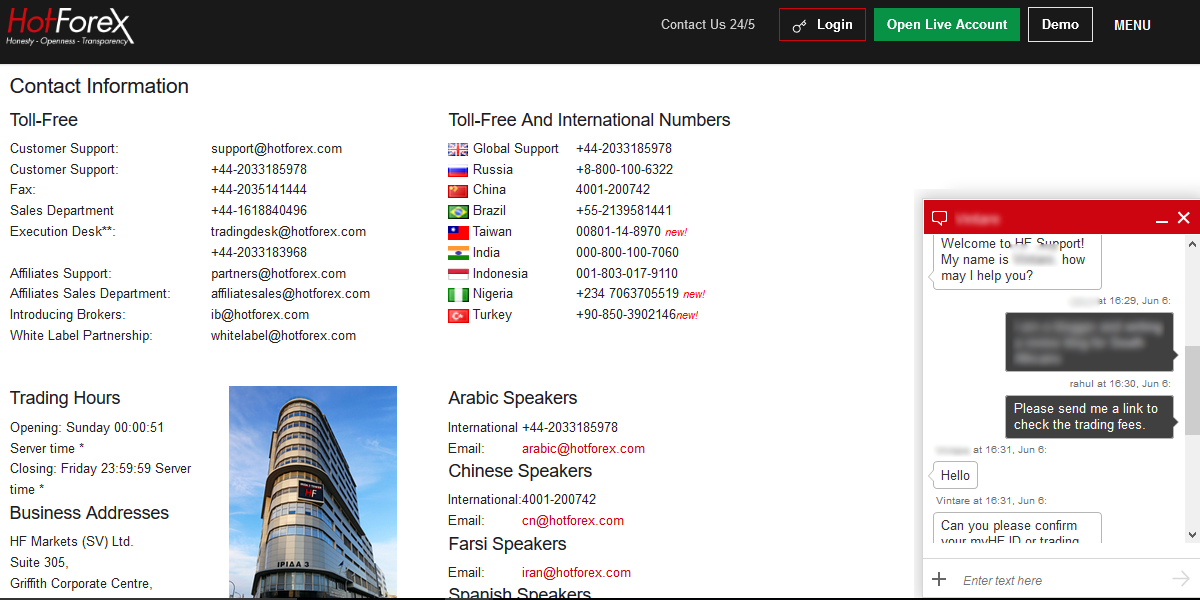Click the 'HF Markets (SV) Ltd.' address line
This screenshot has height=600, width=1200.
point(71,542)
